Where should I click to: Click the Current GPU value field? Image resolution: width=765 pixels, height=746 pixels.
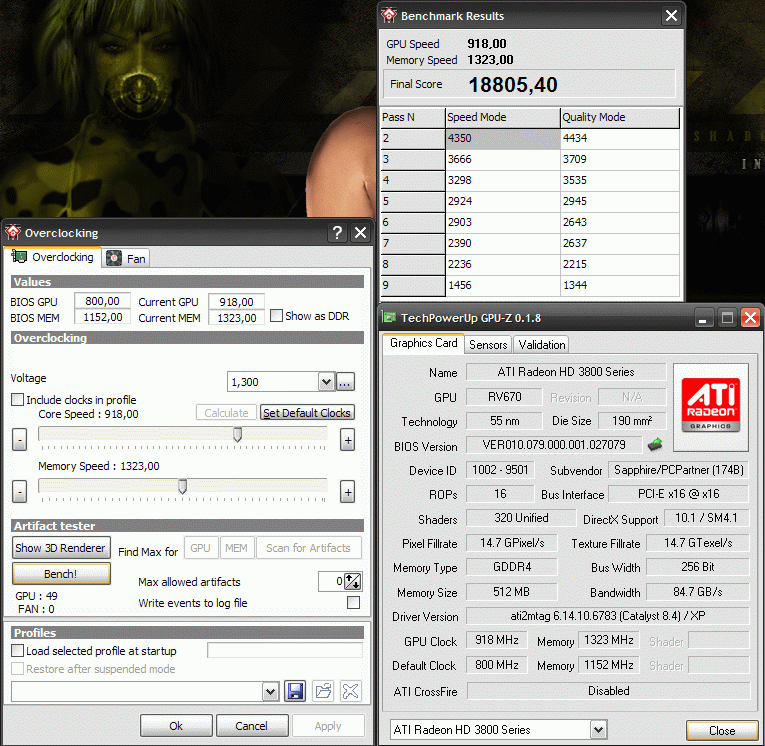(236, 302)
